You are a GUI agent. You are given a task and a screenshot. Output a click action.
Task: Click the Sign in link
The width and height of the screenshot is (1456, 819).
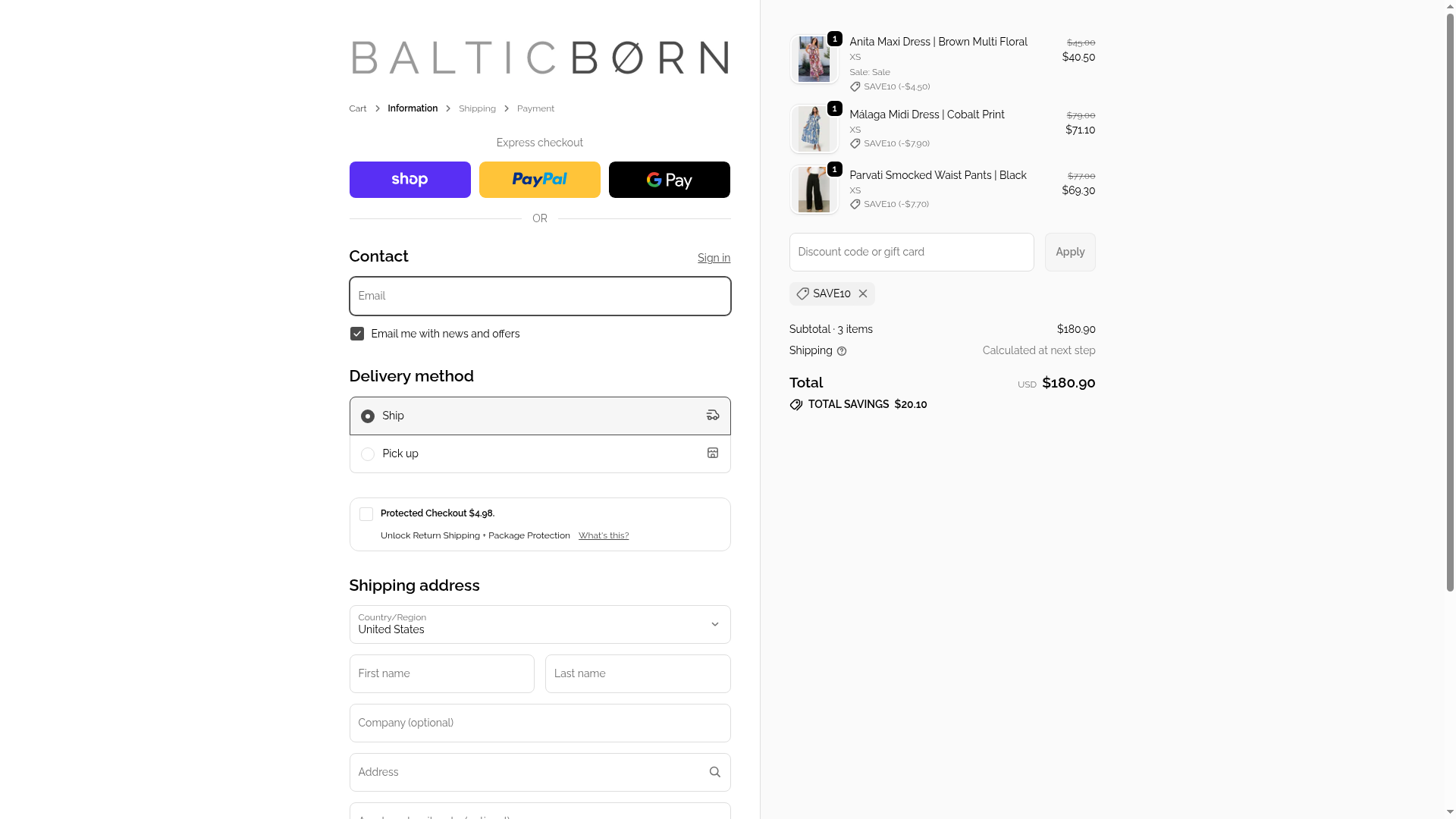click(x=714, y=258)
